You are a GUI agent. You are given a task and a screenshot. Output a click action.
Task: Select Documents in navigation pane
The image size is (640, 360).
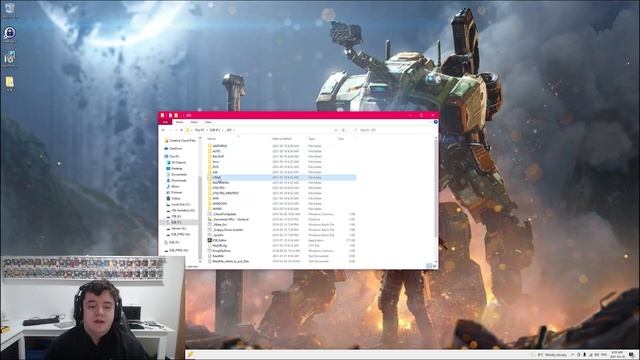178,174
